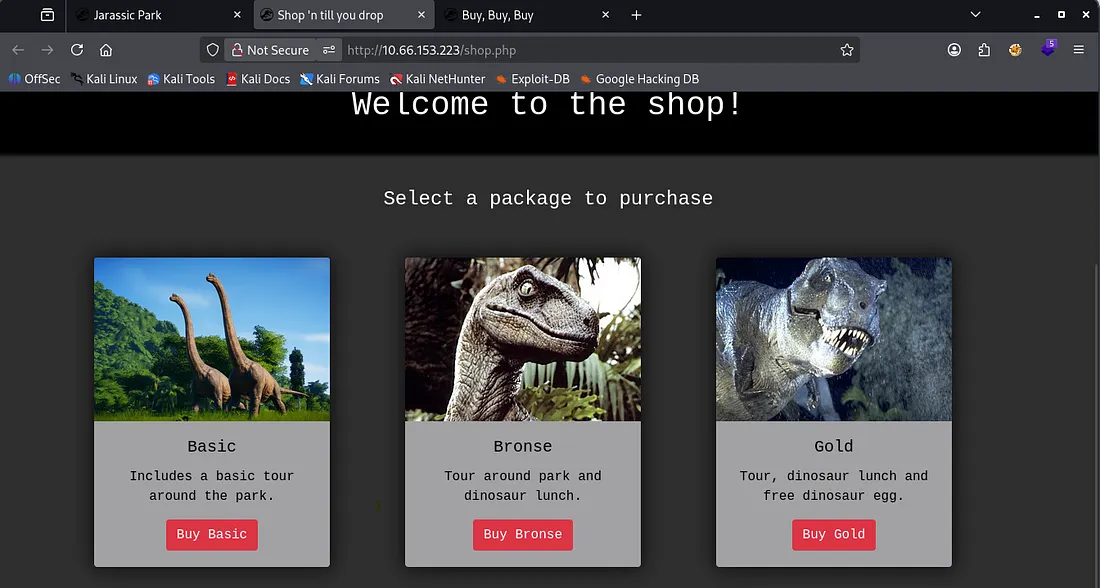Click the Gold package T-Rex image
This screenshot has height=588, width=1100.
(833, 339)
